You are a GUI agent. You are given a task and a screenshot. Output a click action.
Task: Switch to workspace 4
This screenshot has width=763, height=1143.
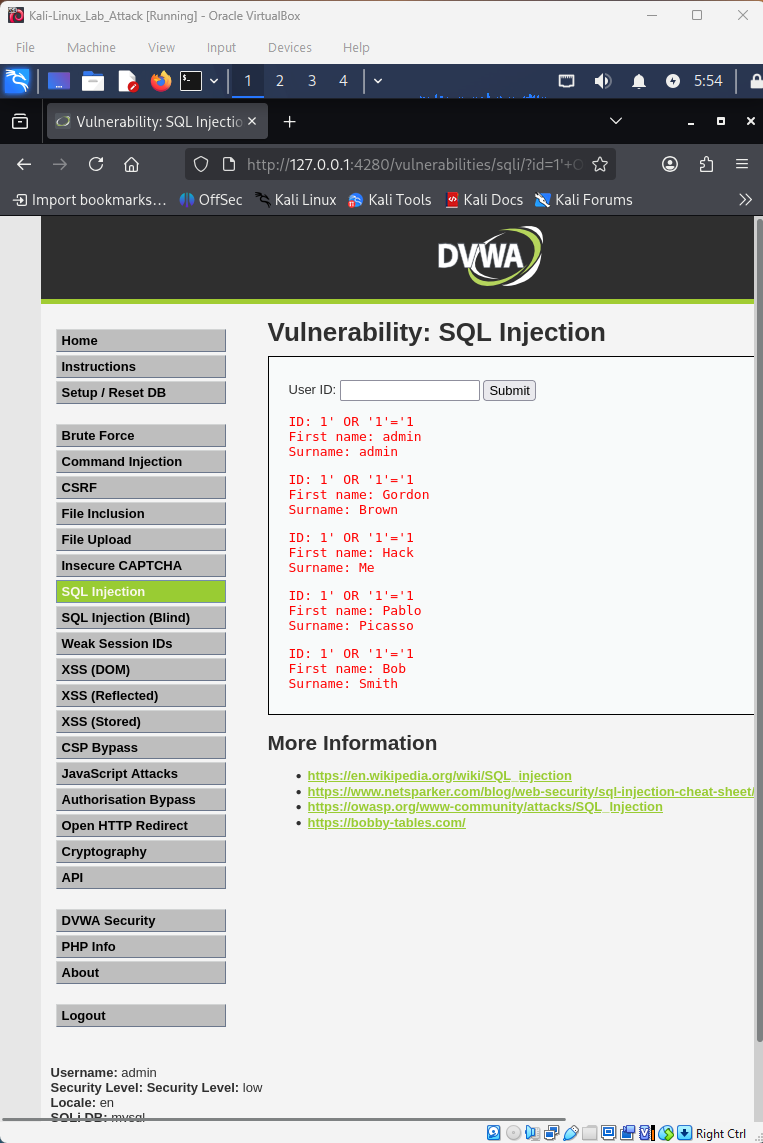click(343, 81)
